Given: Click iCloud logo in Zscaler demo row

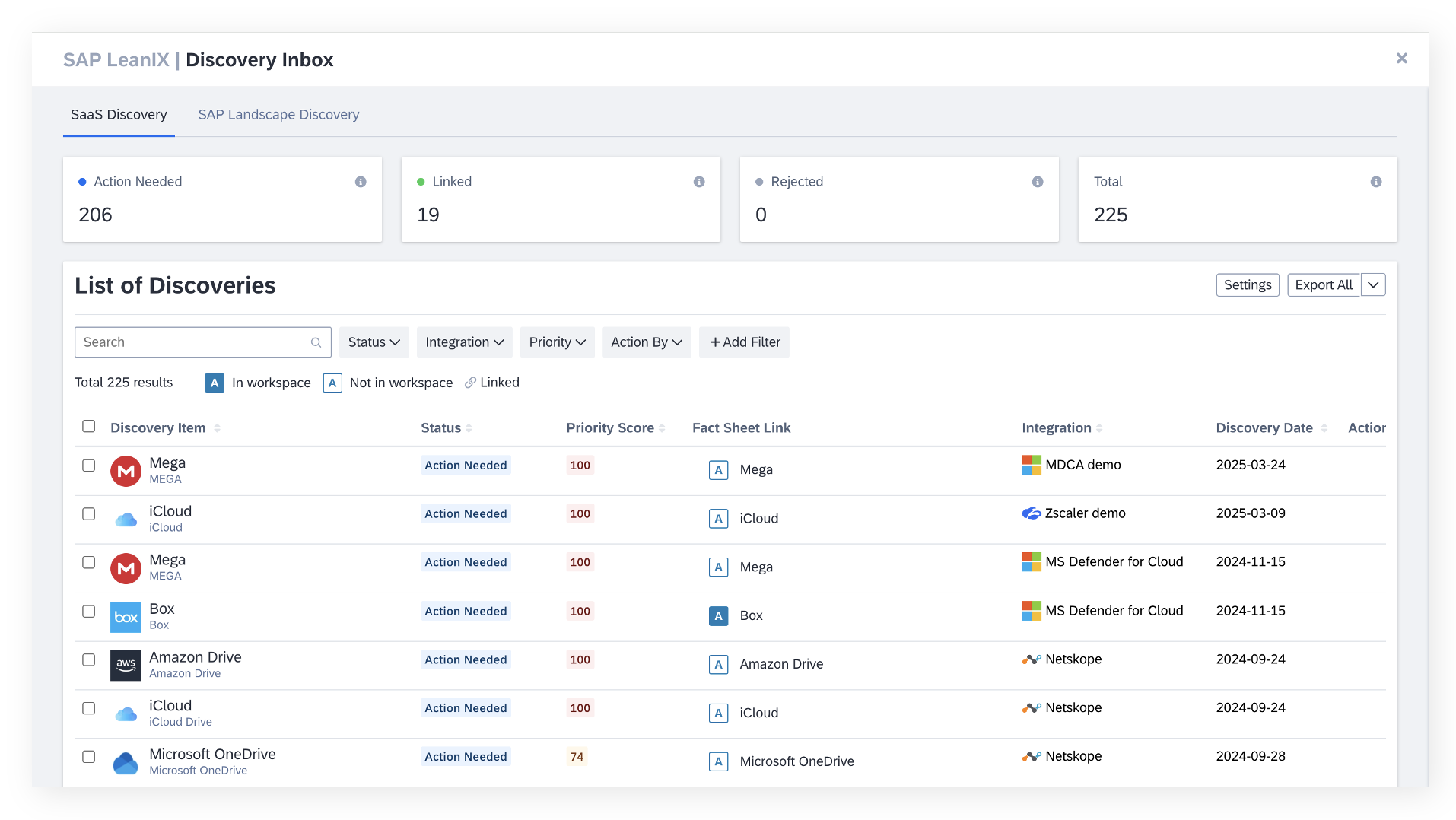Looking at the screenshot, I should coord(126,520).
